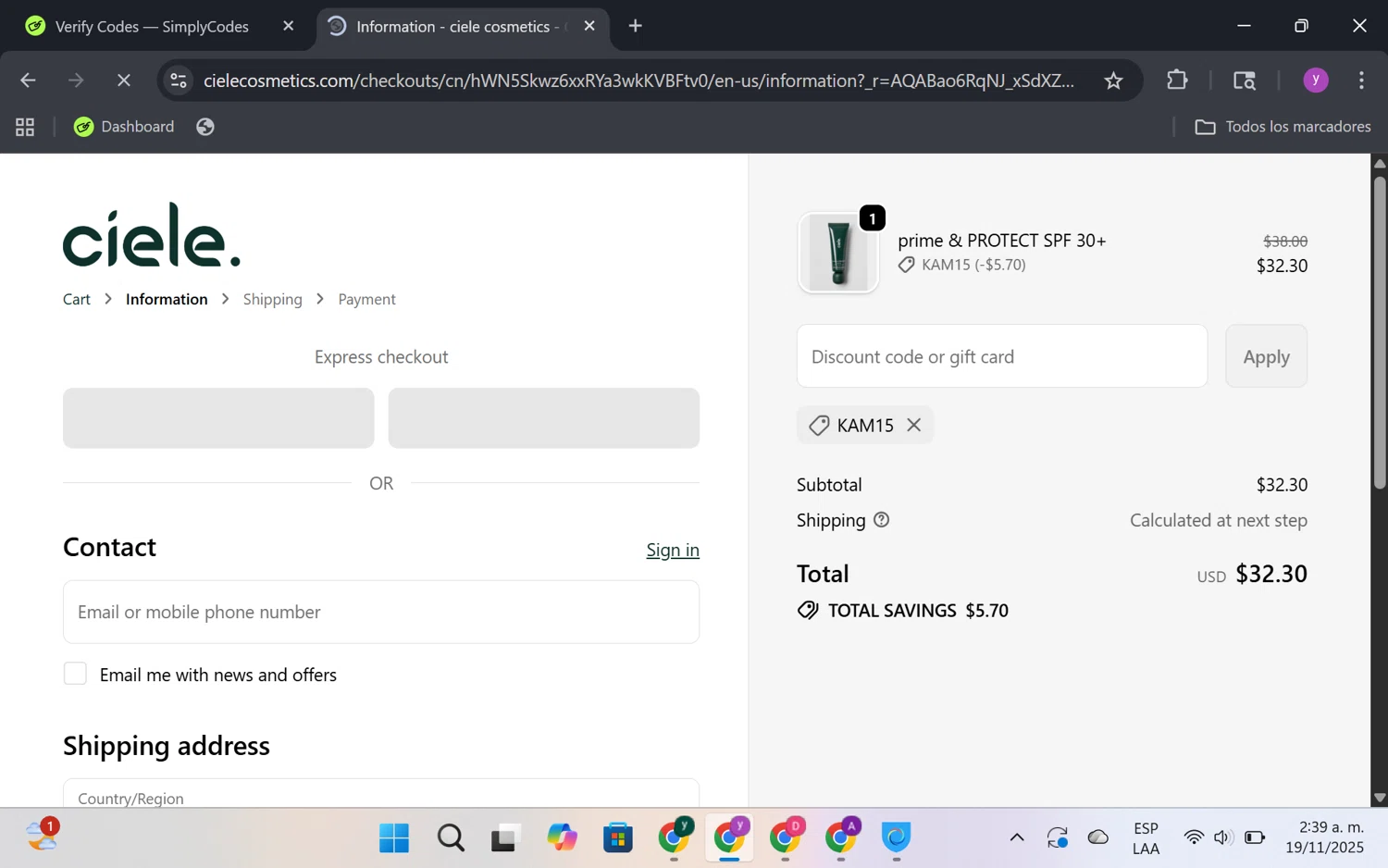Viewport: 1388px width, 868px height.
Task: Close the Verify Codes tab
Action: (x=289, y=26)
